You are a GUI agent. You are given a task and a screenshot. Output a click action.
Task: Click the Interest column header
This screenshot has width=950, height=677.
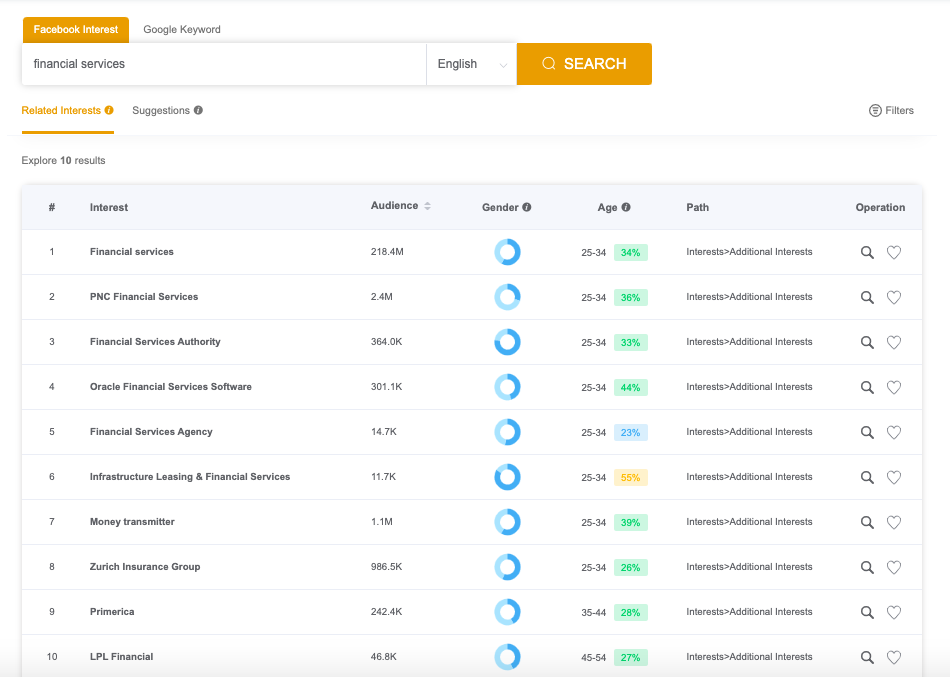tap(109, 207)
